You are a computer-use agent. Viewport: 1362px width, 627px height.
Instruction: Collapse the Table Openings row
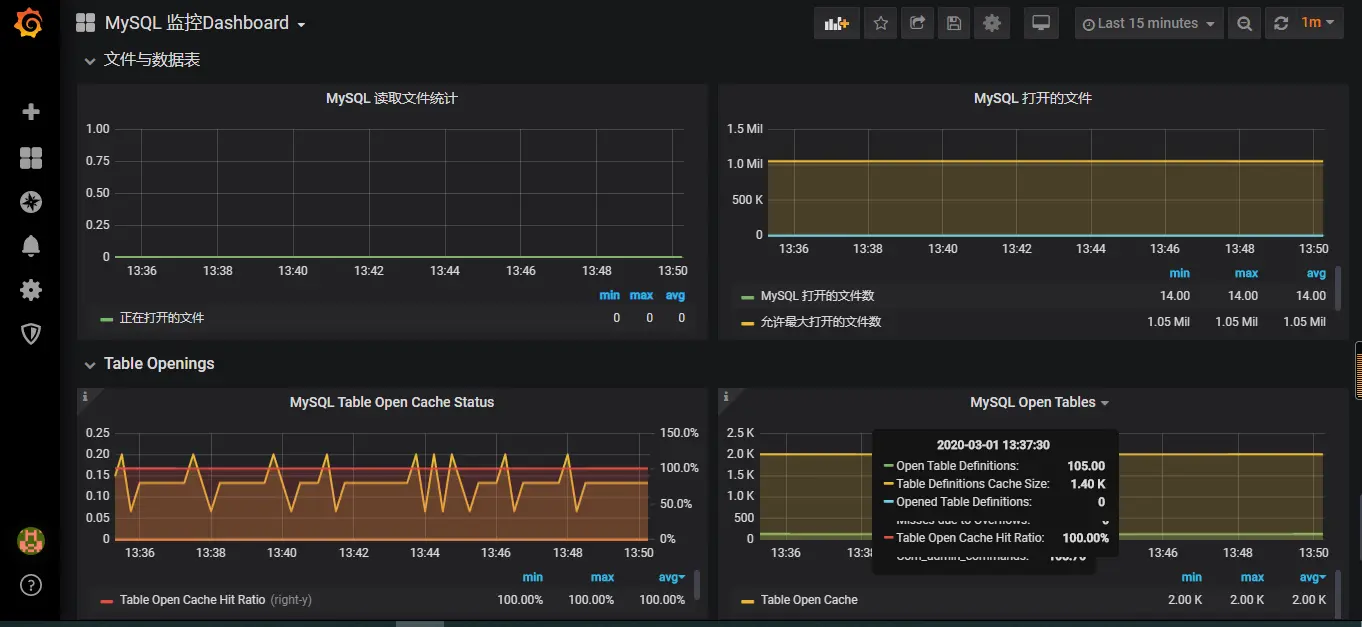pos(158,364)
